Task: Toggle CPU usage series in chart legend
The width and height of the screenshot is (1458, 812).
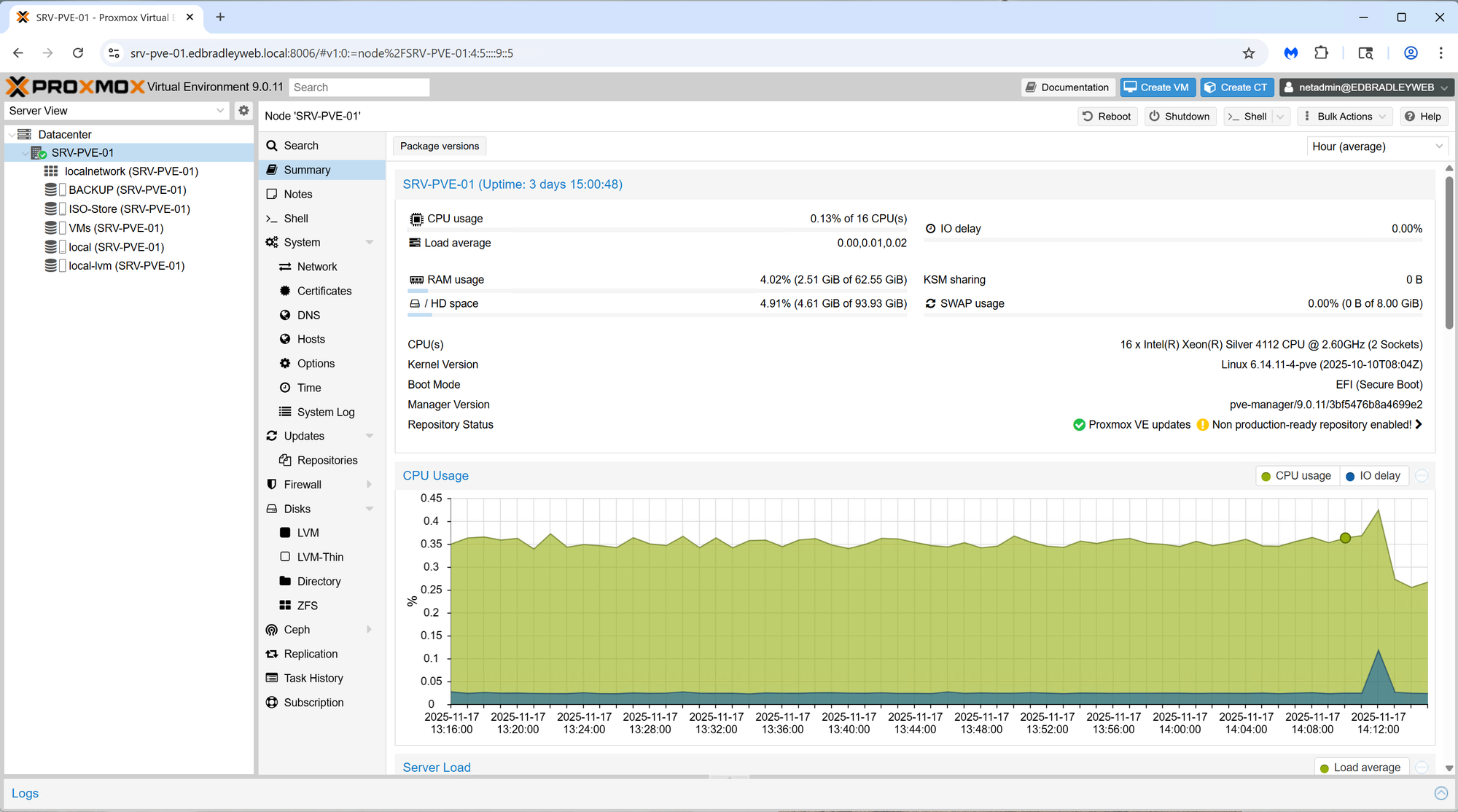Action: [x=1296, y=476]
